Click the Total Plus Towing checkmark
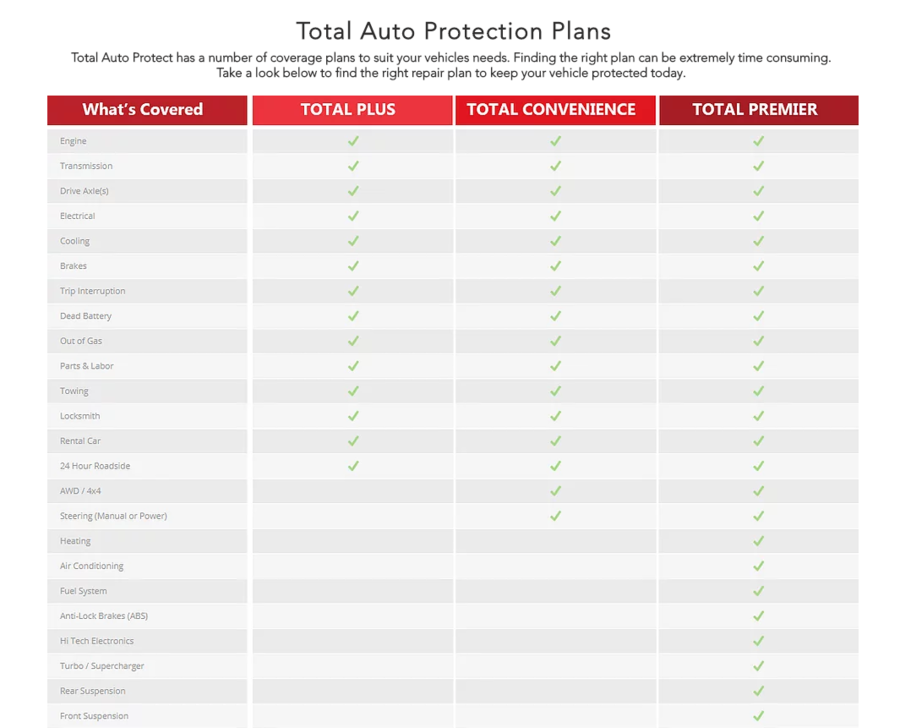Screen dimensions: 900x728 tap(353, 391)
